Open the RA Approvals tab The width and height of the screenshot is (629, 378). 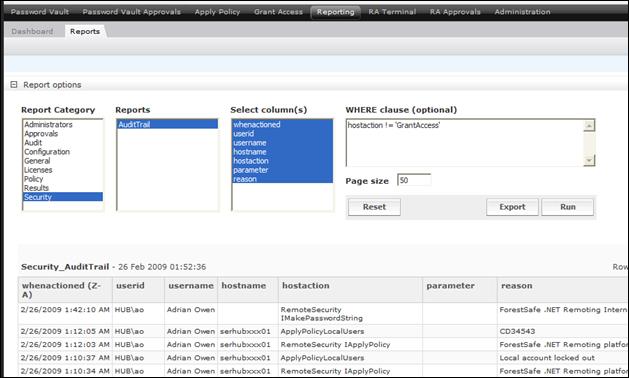(455, 12)
